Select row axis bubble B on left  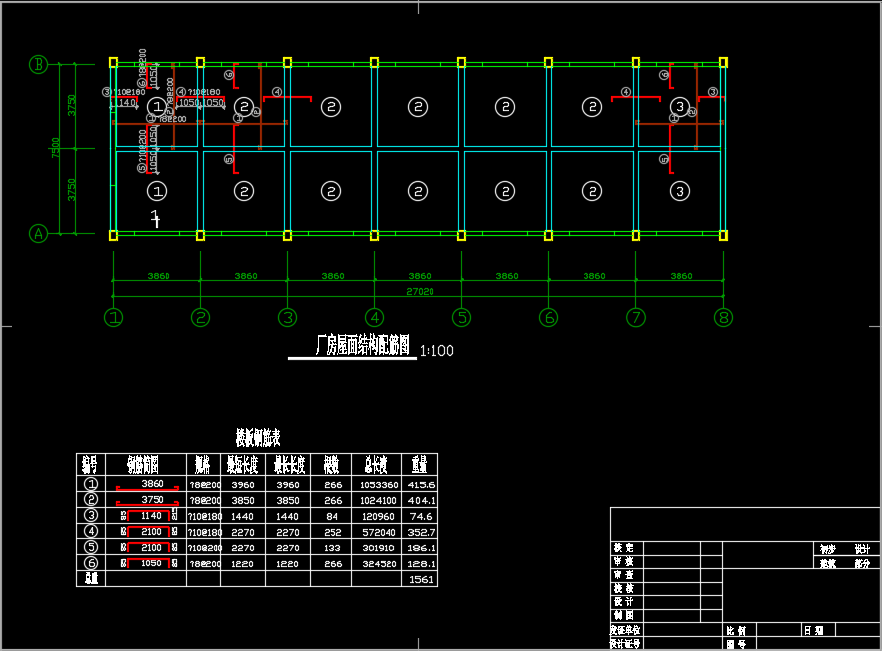[x=38, y=64]
